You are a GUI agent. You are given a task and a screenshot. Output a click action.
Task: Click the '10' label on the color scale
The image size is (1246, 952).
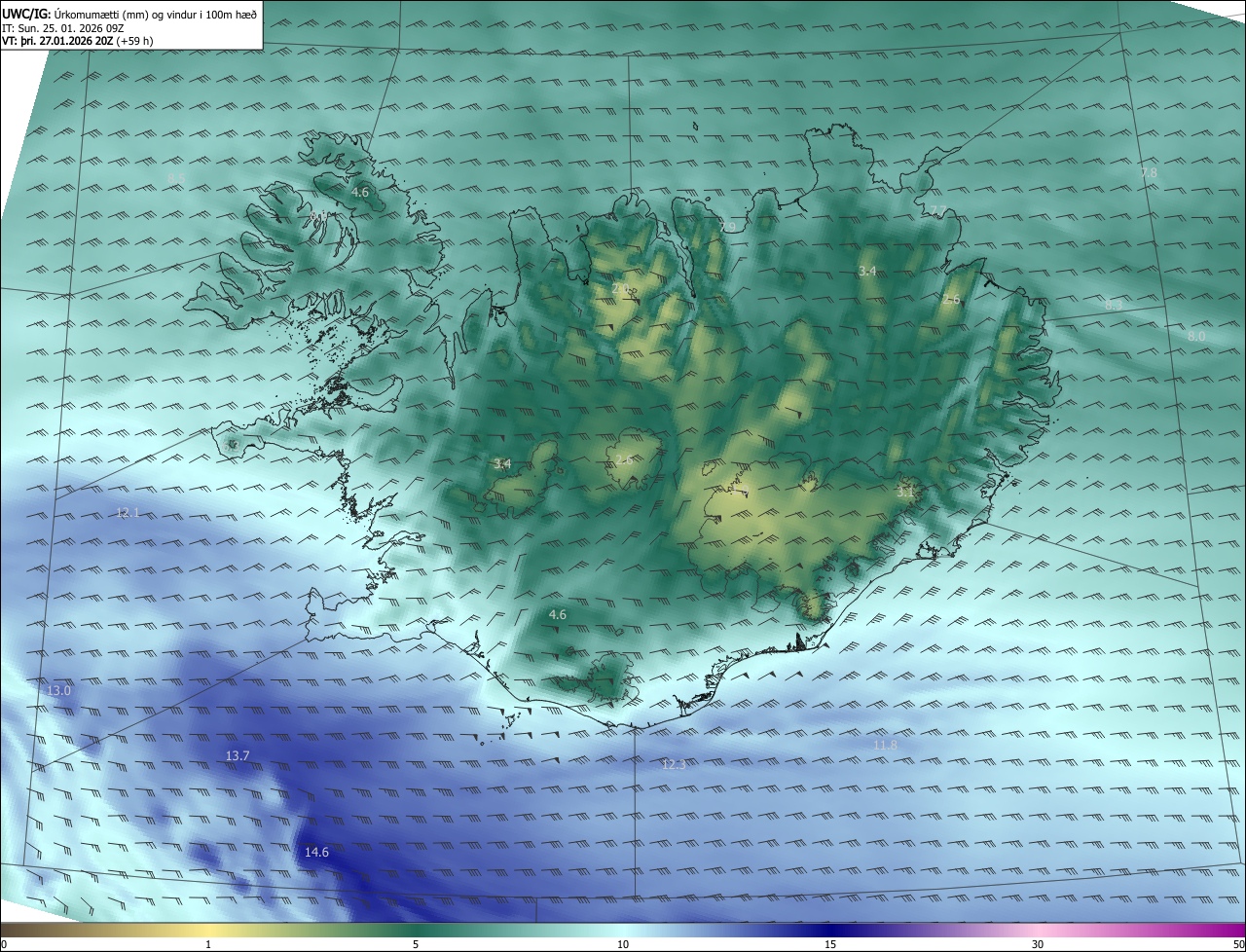pyautogui.click(x=623, y=944)
